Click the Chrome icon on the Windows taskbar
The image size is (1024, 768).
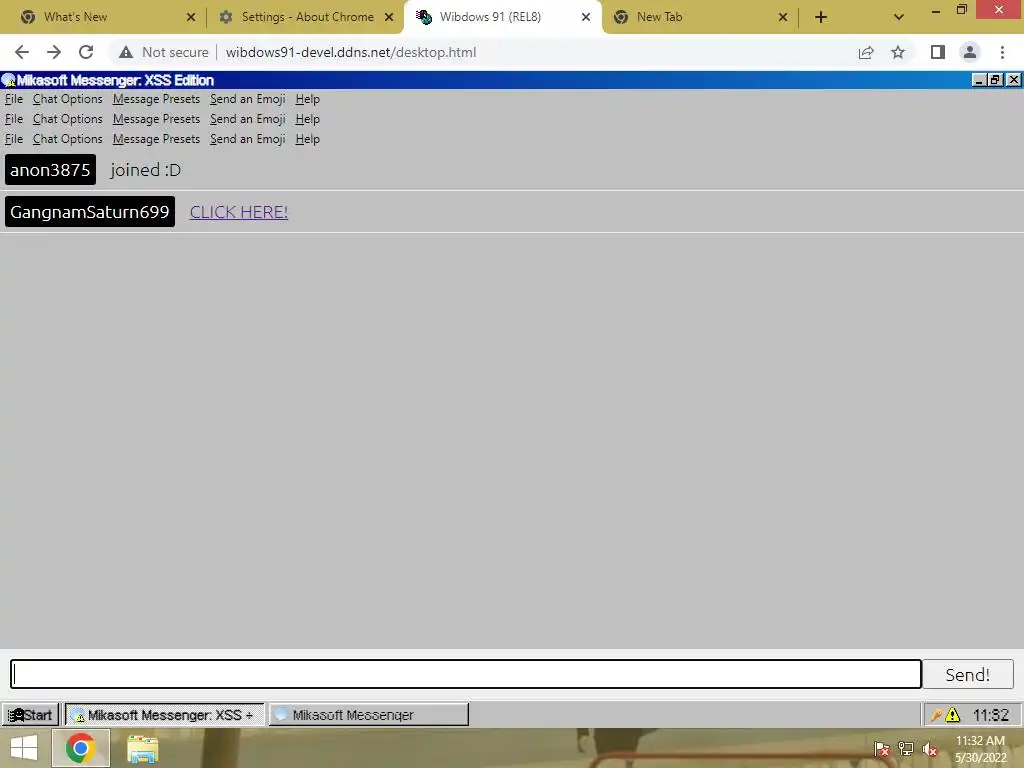tap(80, 748)
